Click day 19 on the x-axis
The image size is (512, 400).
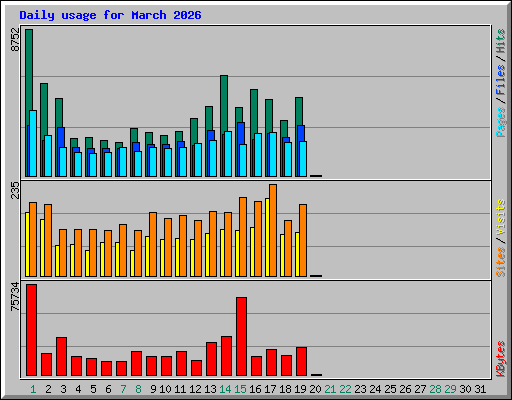tap(300, 389)
